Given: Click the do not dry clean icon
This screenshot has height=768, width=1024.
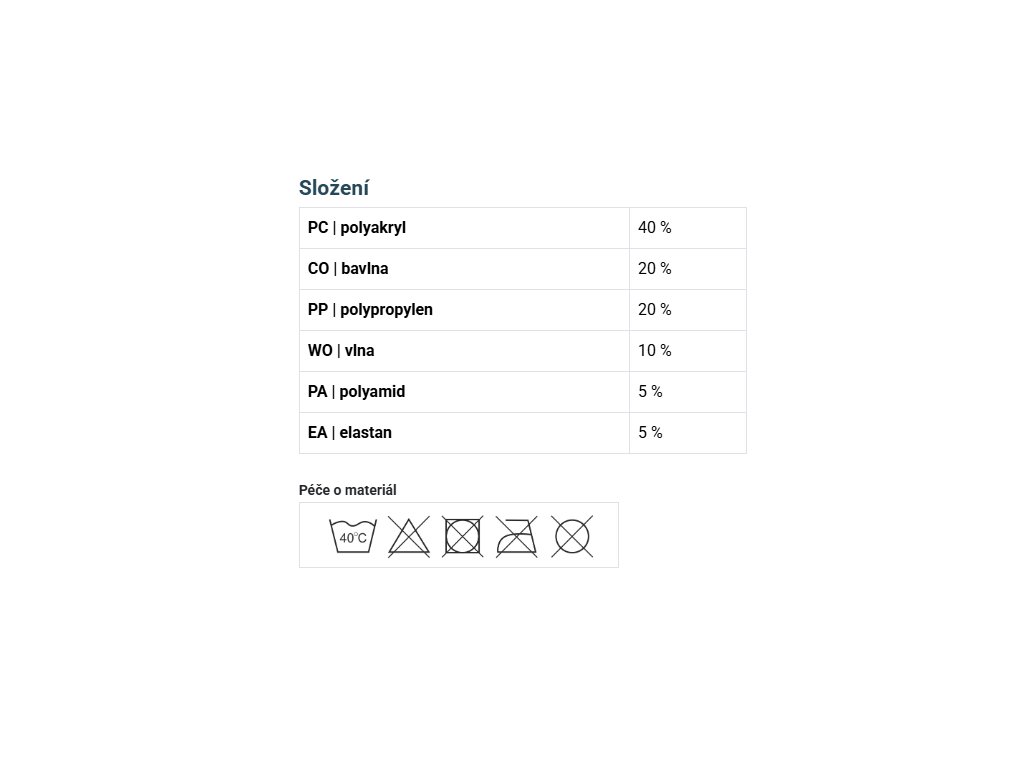Looking at the screenshot, I should click(x=572, y=536).
